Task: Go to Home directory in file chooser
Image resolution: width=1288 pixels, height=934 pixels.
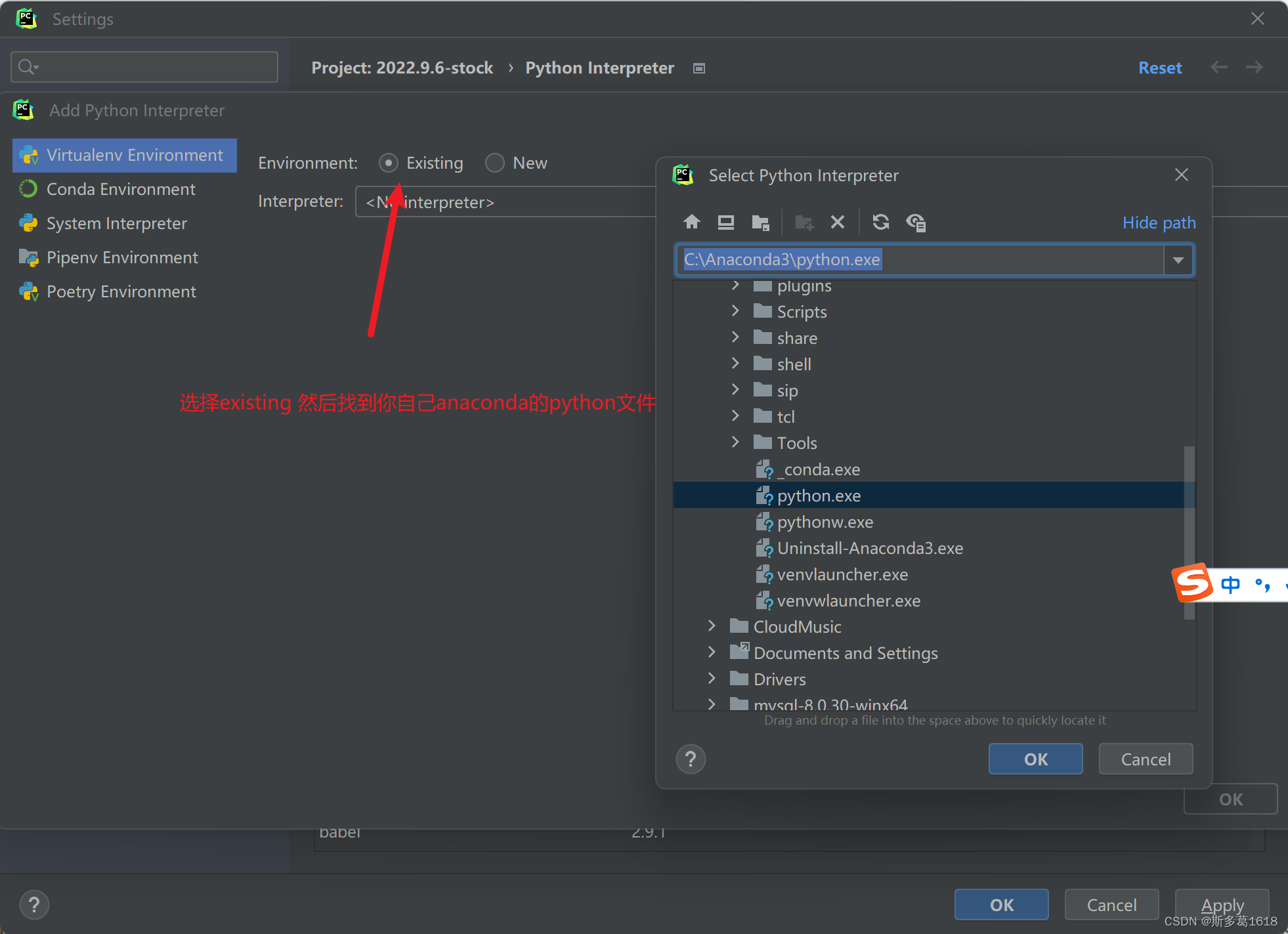Action: (691, 223)
